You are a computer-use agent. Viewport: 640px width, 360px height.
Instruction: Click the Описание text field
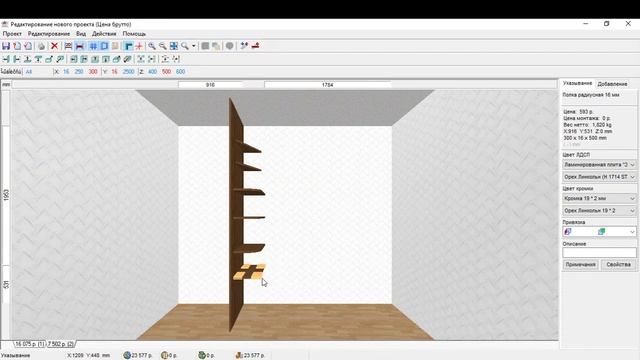coord(599,253)
